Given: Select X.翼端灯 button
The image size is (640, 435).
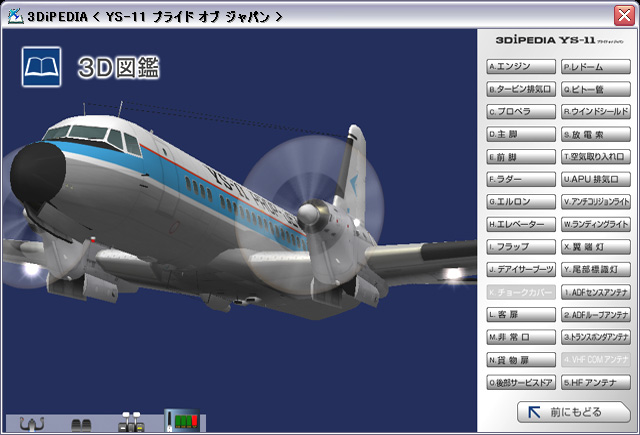Looking at the screenshot, I should [x=596, y=247].
